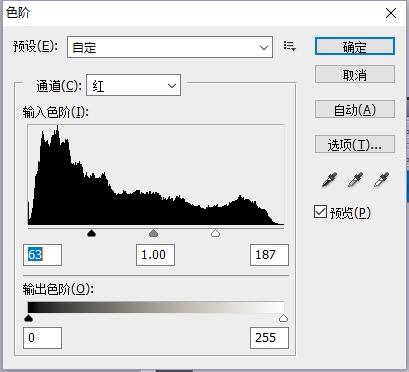Close the 色阶 dialog
Viewport: 409px width, 372px height.
391,13
